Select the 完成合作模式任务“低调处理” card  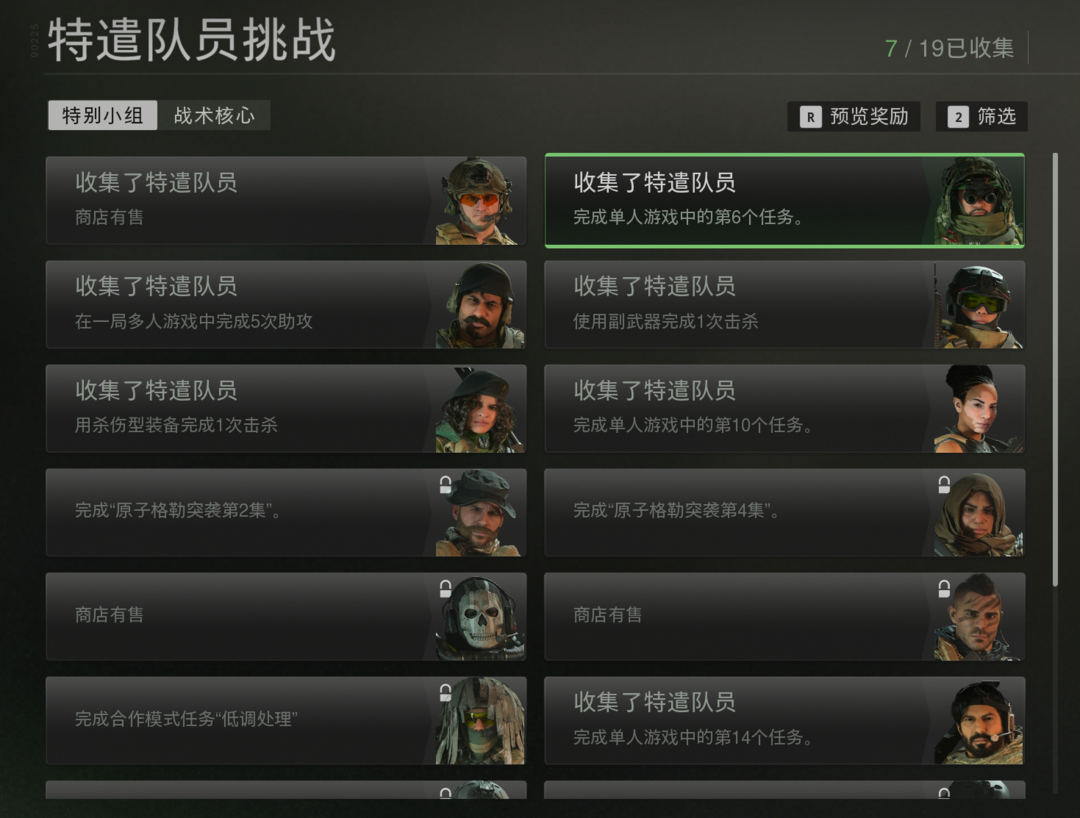point(286,720)
